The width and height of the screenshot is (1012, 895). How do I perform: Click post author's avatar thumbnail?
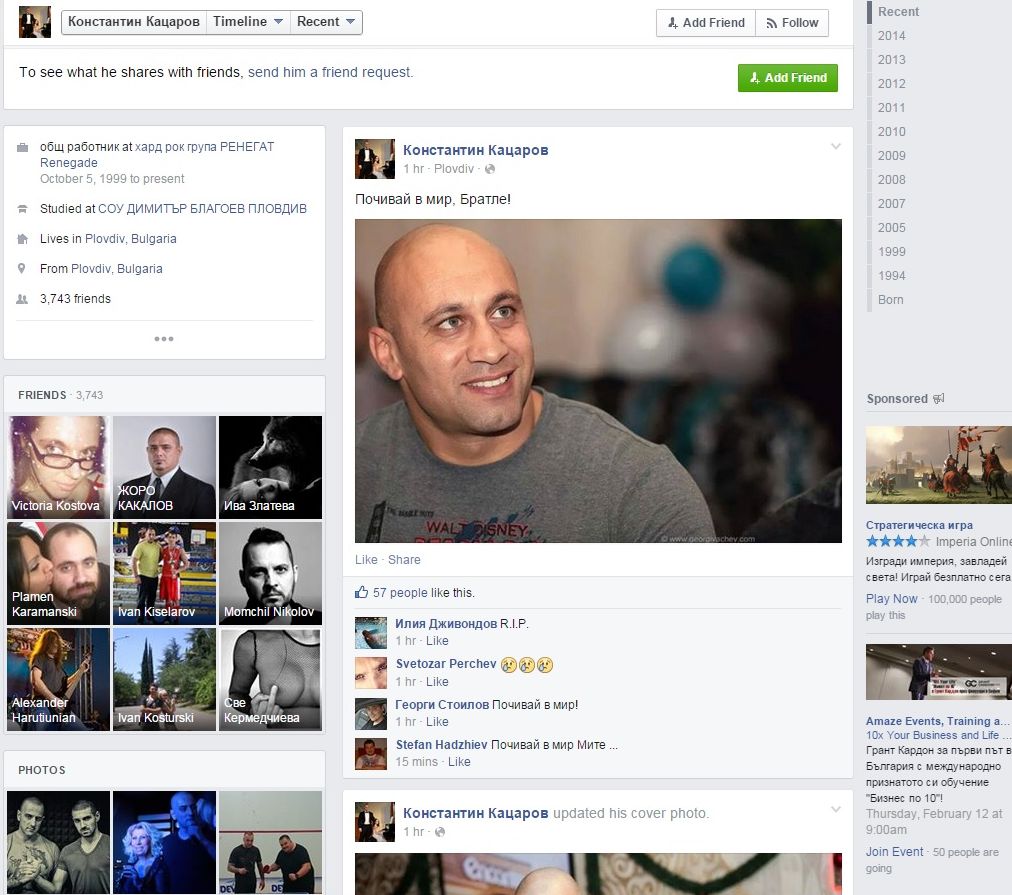(x=375, y=159)
